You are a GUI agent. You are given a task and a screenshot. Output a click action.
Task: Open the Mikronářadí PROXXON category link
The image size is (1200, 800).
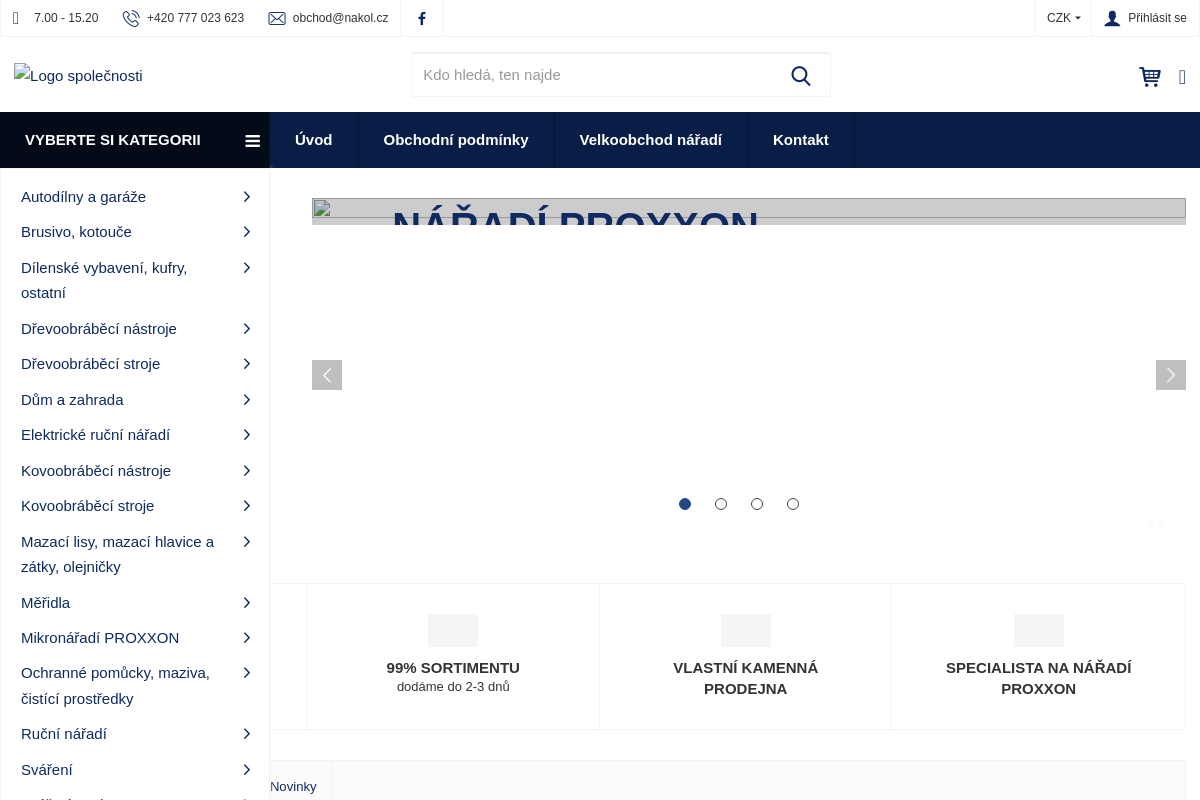coord(100,638)
